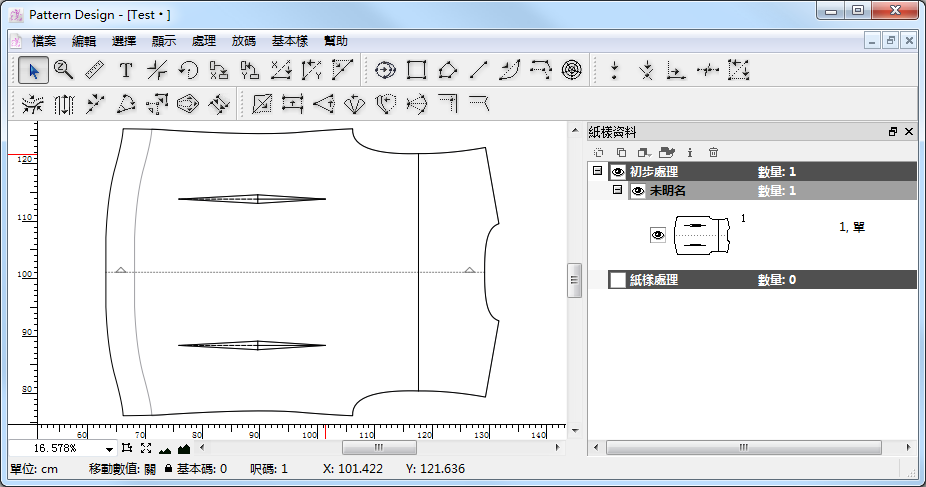
Task: Select the arrow pointer tool
Action: [34, 70]
